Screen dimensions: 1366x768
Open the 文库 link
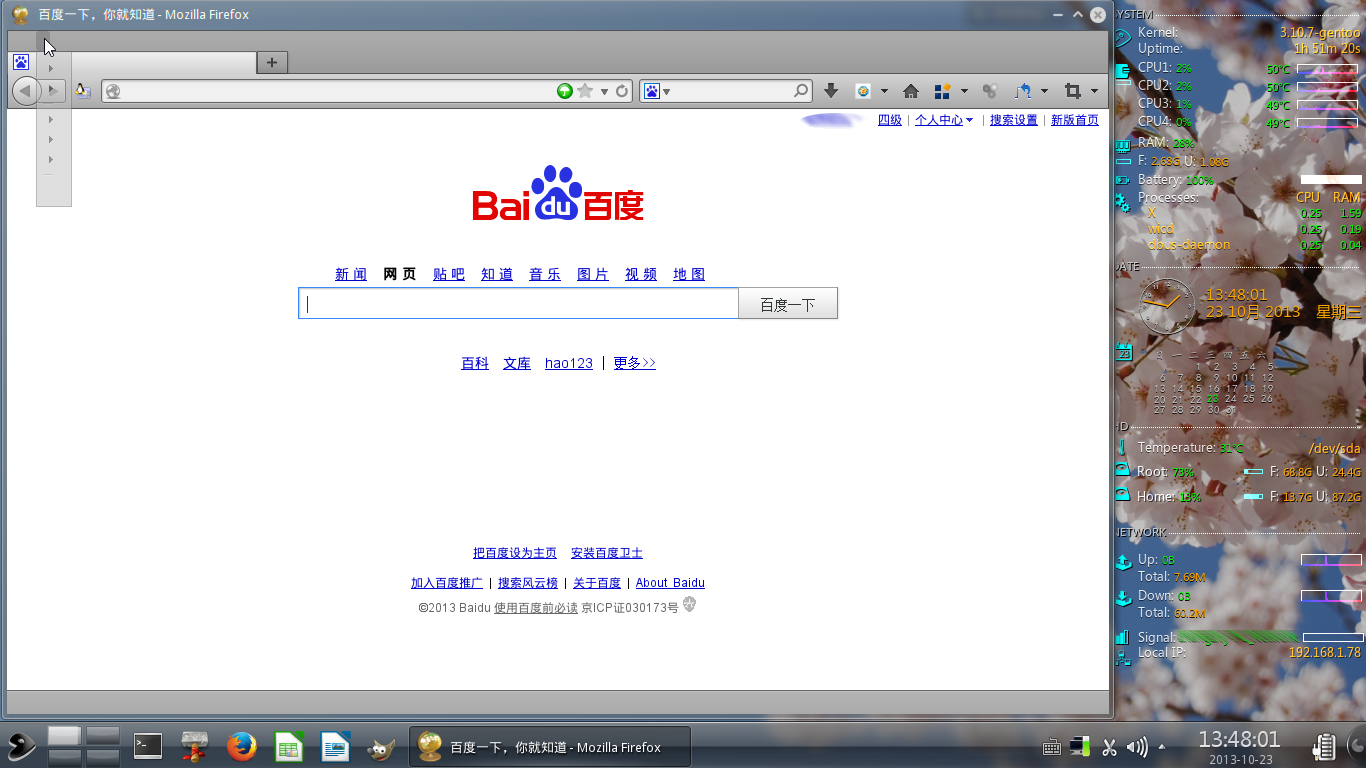tap(517, 363)
